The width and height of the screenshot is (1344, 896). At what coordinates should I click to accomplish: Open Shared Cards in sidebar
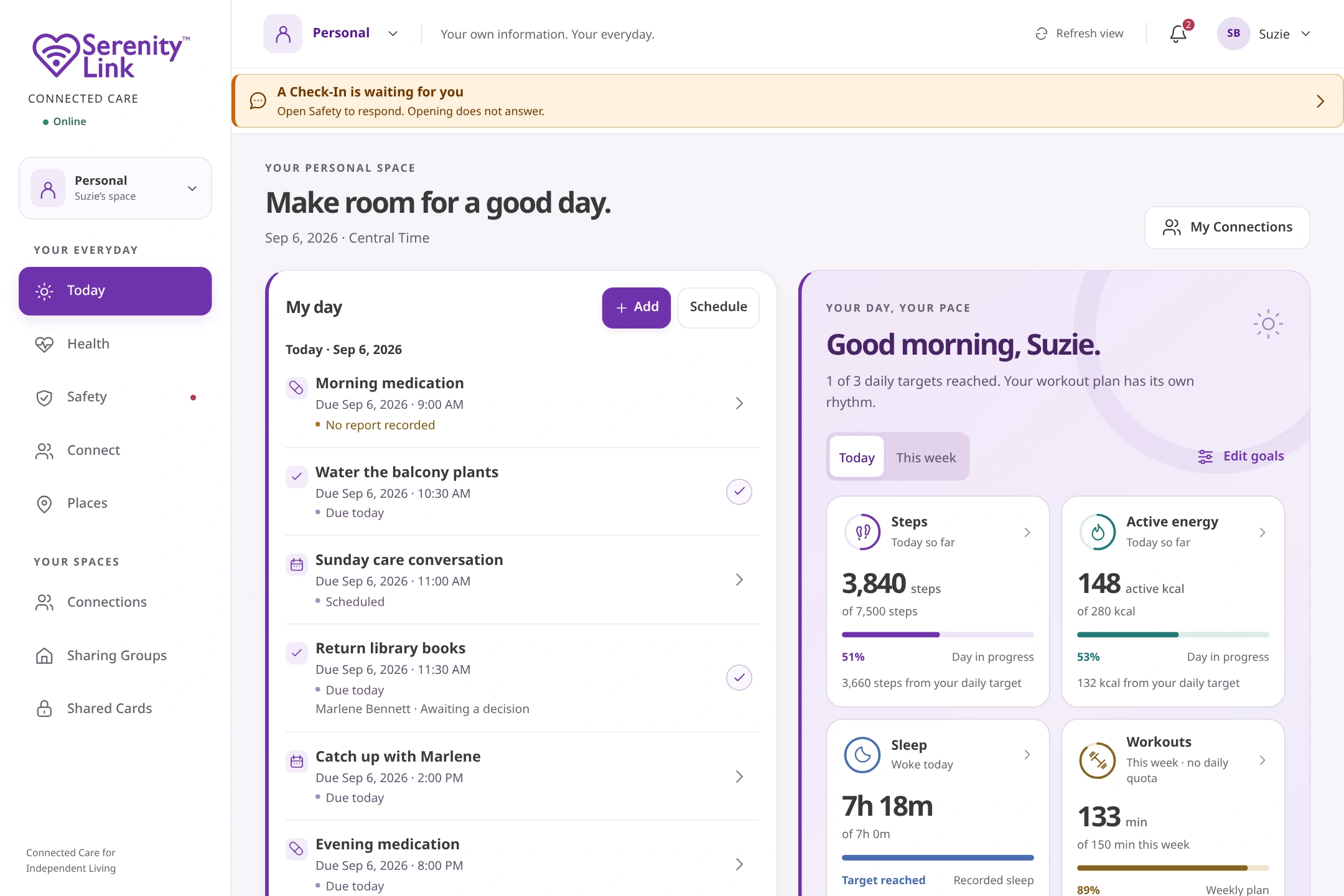pyautogui.click(x=115, y=709)
